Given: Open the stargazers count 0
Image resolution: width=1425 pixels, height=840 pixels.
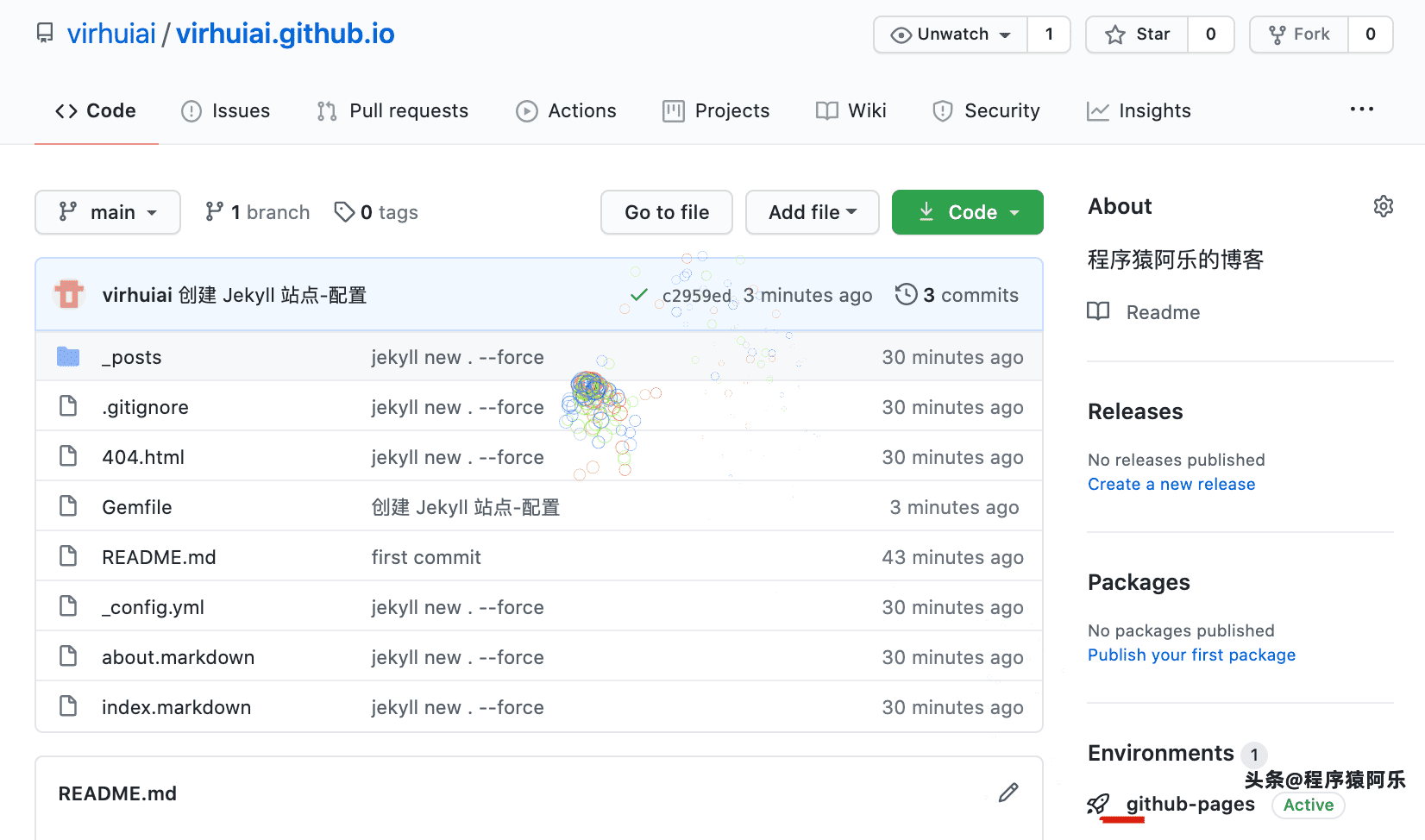Looking at the screenshot, I should tap(1211, 34).
